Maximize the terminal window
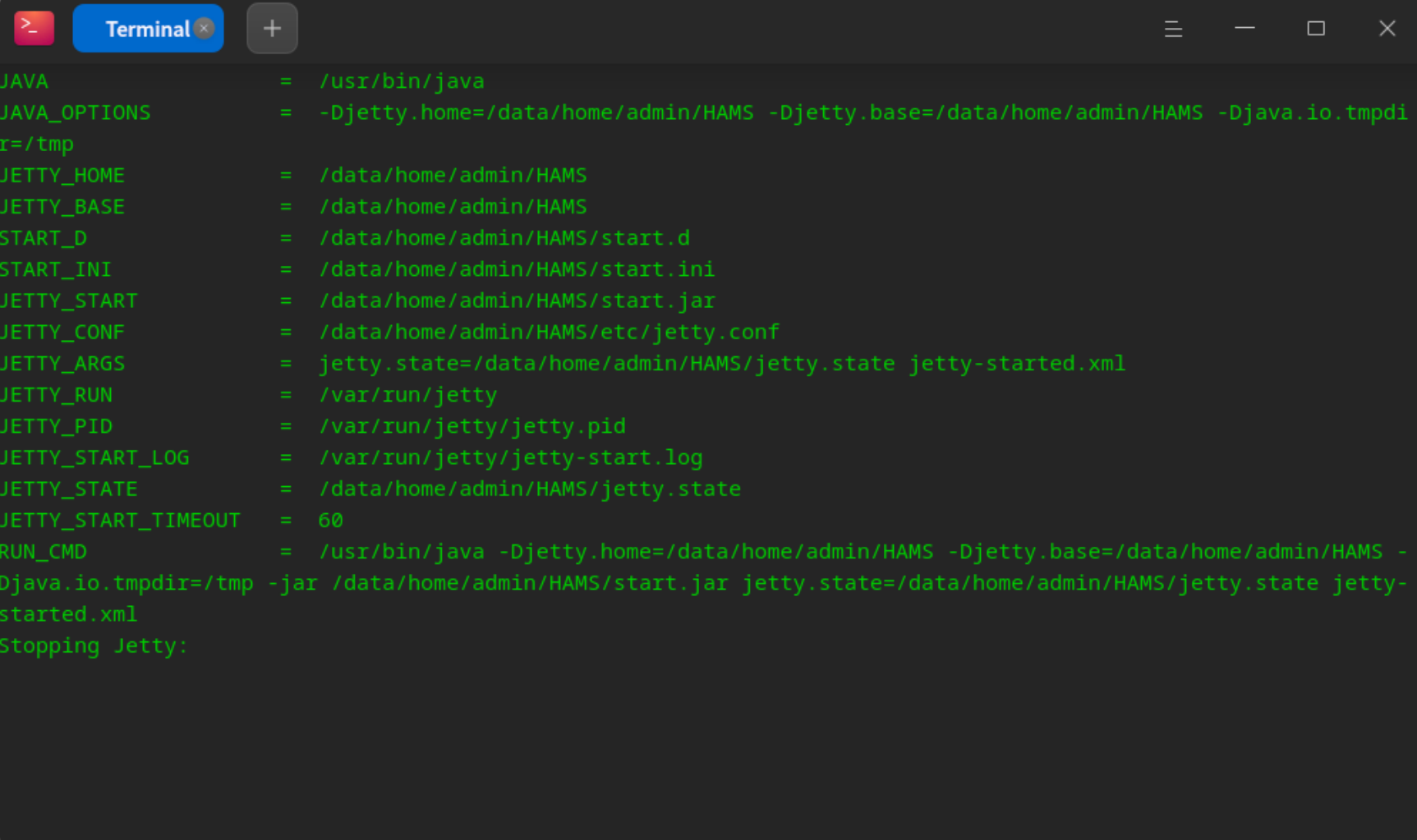 [x=1315, y=29]
